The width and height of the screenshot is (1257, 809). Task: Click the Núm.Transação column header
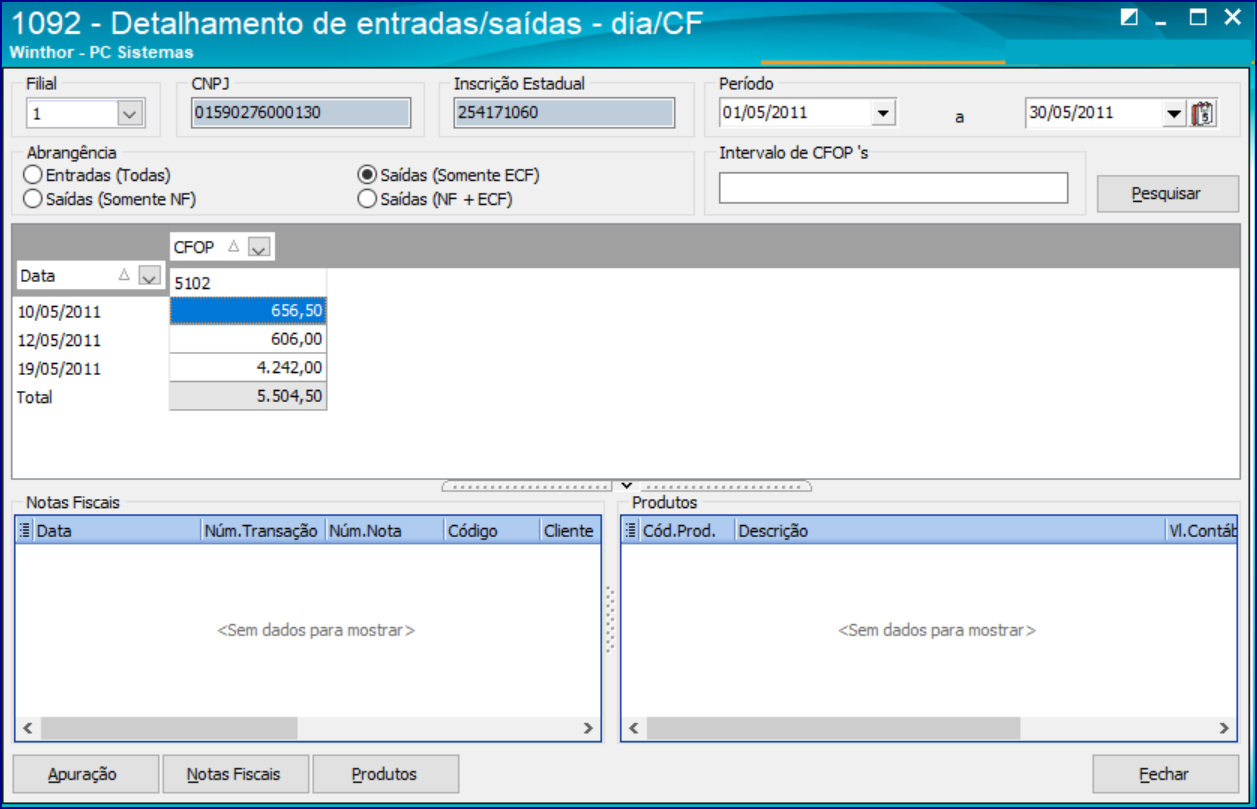[x=263, y=531]
